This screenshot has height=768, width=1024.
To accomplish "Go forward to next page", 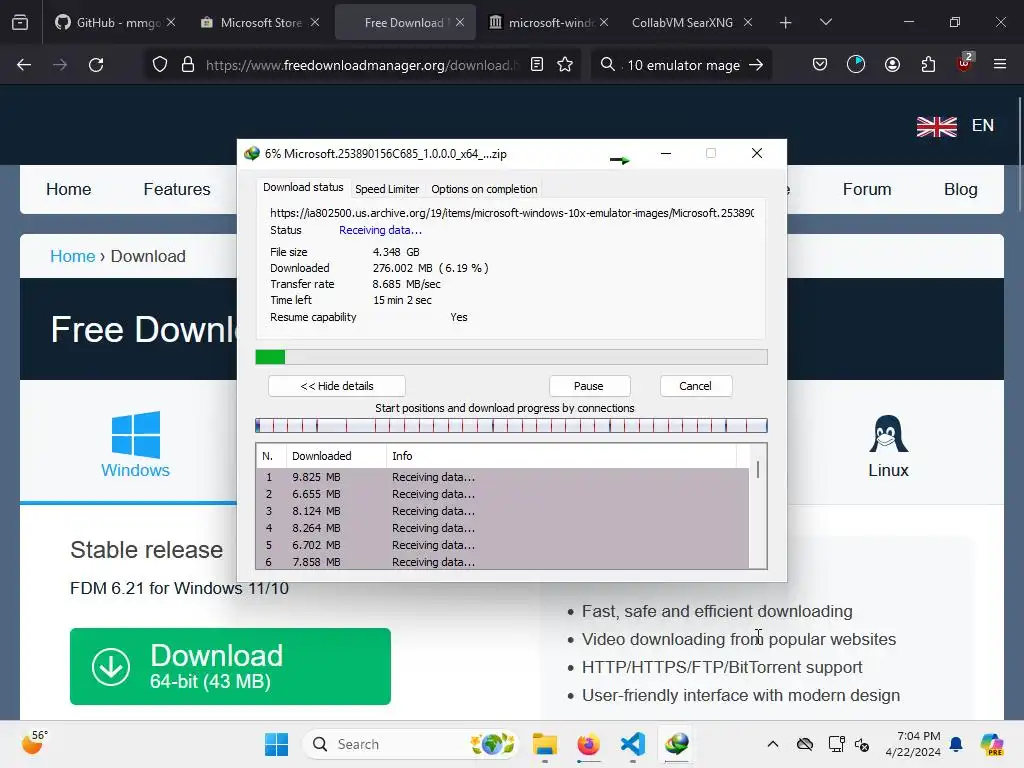I will click(x=60, y=65).
